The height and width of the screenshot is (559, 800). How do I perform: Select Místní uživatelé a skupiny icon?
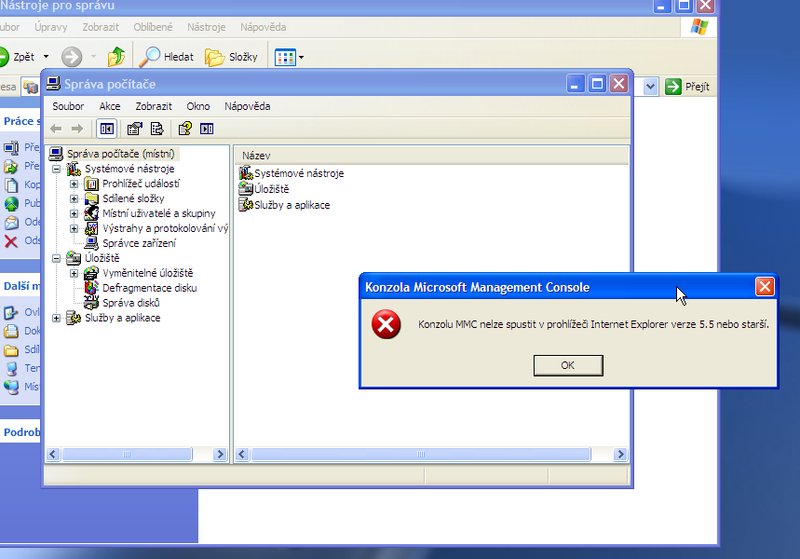[x=91, y=213]
